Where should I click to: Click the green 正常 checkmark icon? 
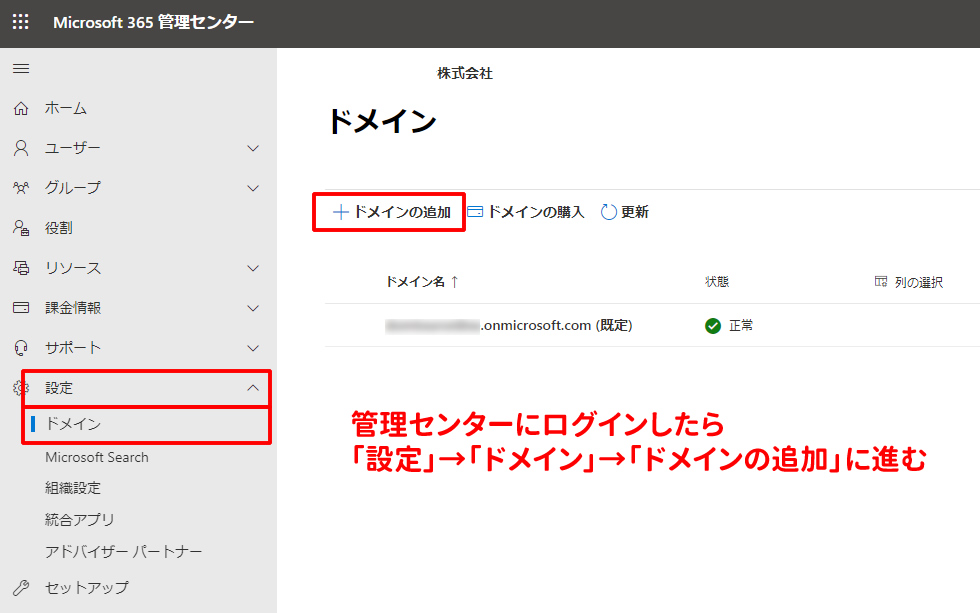pos(712,326)
